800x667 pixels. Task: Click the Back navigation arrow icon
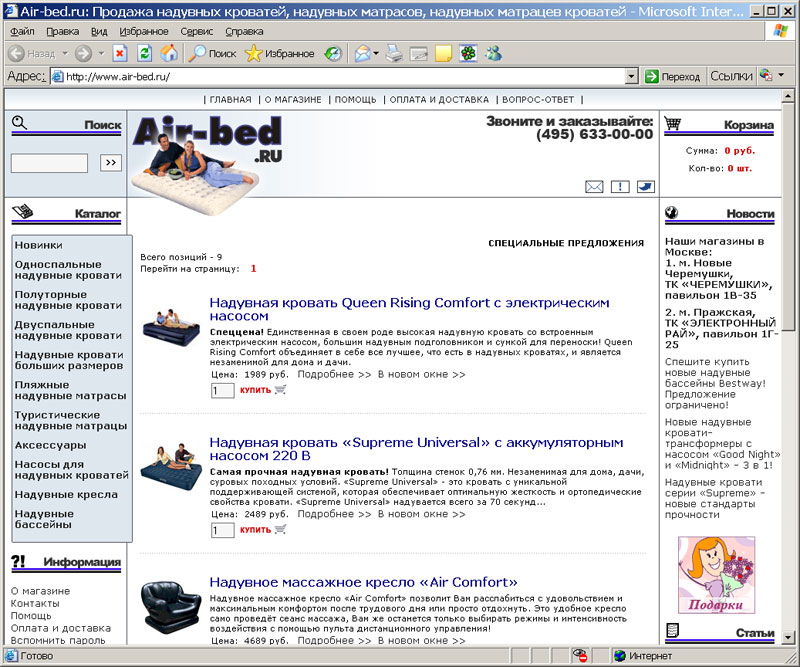17,53
